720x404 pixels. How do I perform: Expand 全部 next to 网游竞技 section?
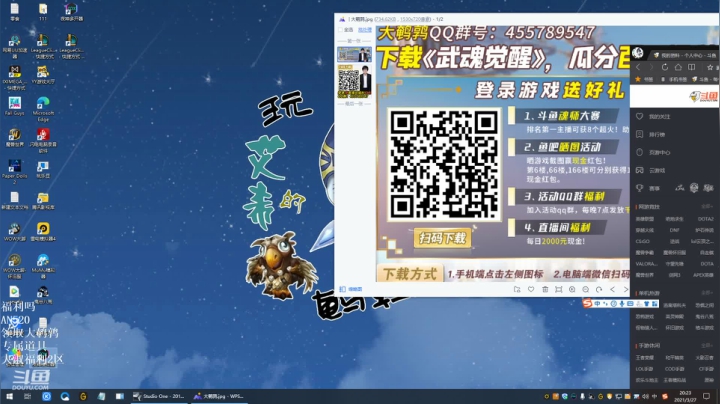tap(707, 207)
